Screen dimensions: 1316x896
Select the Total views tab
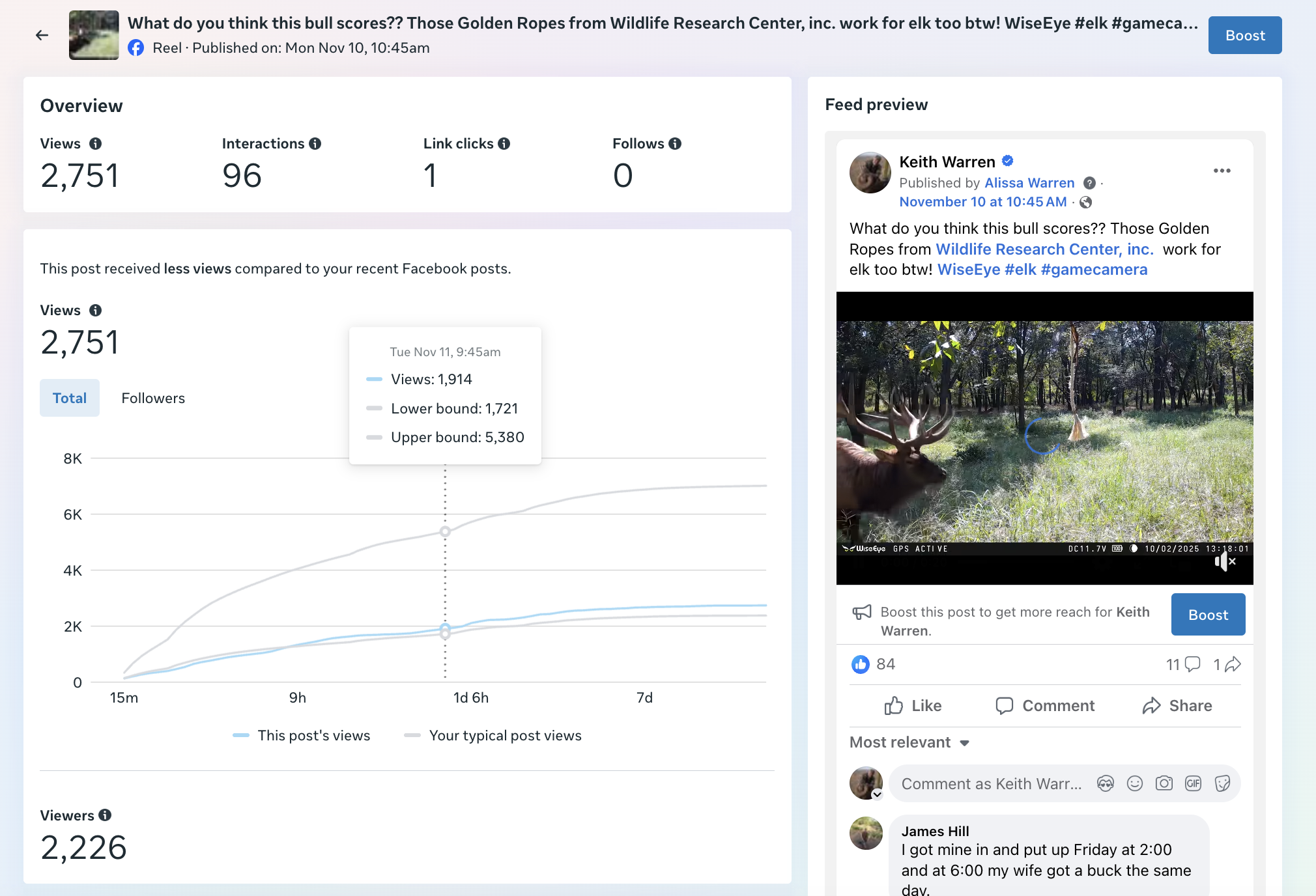pyautogui.click(x=70, y=398)
